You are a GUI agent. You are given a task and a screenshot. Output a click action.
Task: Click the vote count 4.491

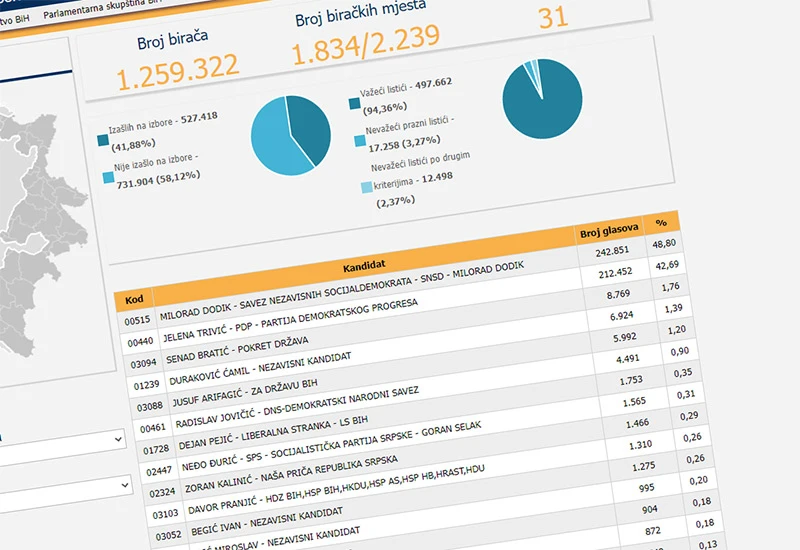[628, 359]
